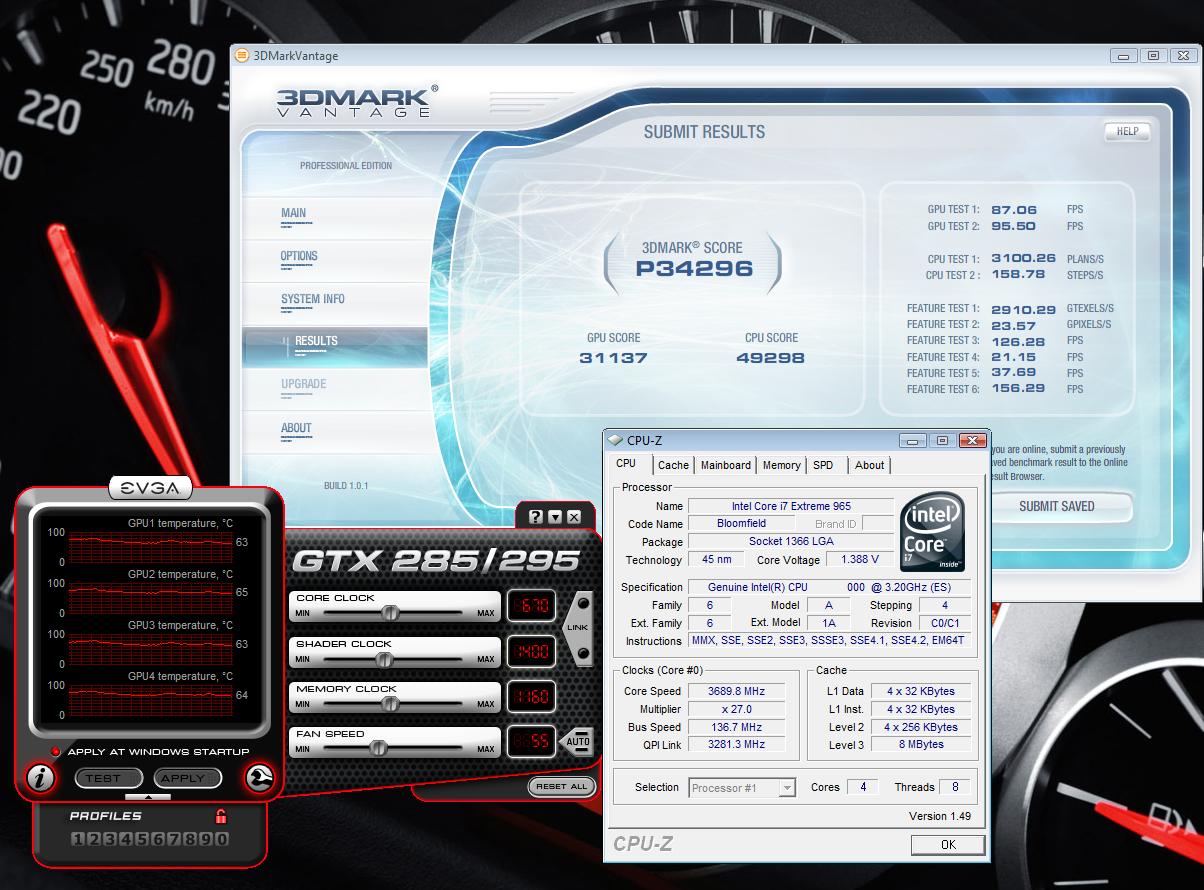Adjust SHADER CLOCK slider handle
Image resolution: width=1204 pixels, height=890 pixels.
[x=383, y=659]
